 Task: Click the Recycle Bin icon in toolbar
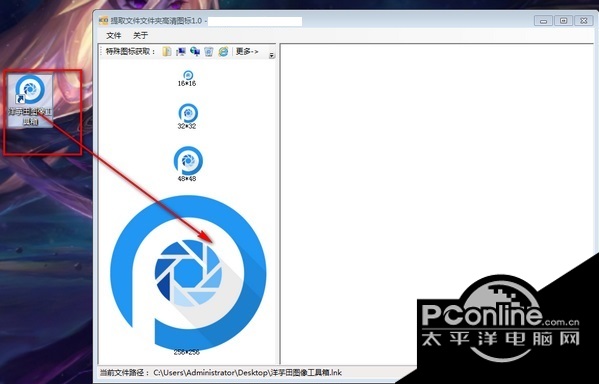point(209,51)
